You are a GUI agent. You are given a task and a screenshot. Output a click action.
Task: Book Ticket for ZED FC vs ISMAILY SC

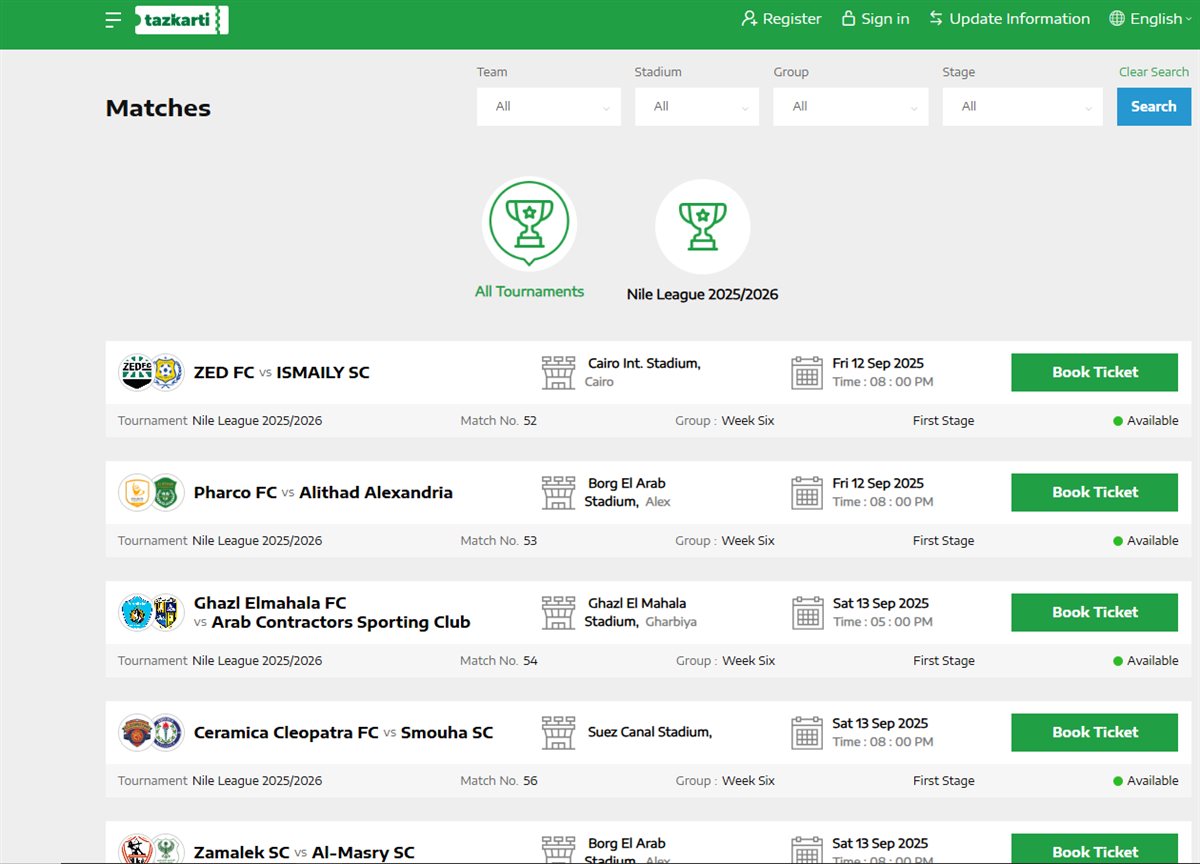click(x=1095, y=372)
